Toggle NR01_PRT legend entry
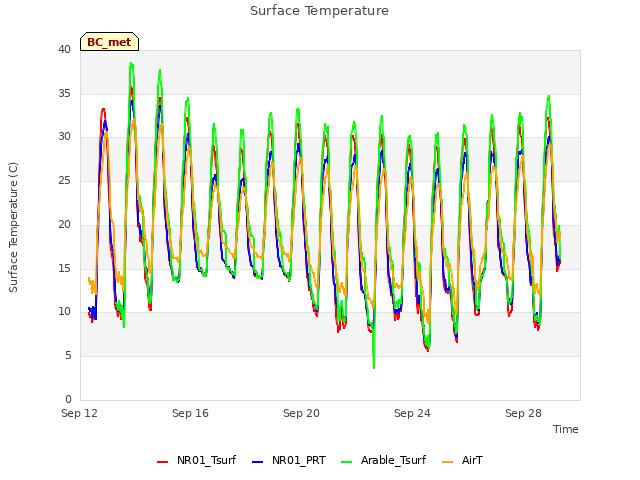Viewport: 640px width, 480px height. (x=289, y=460)
